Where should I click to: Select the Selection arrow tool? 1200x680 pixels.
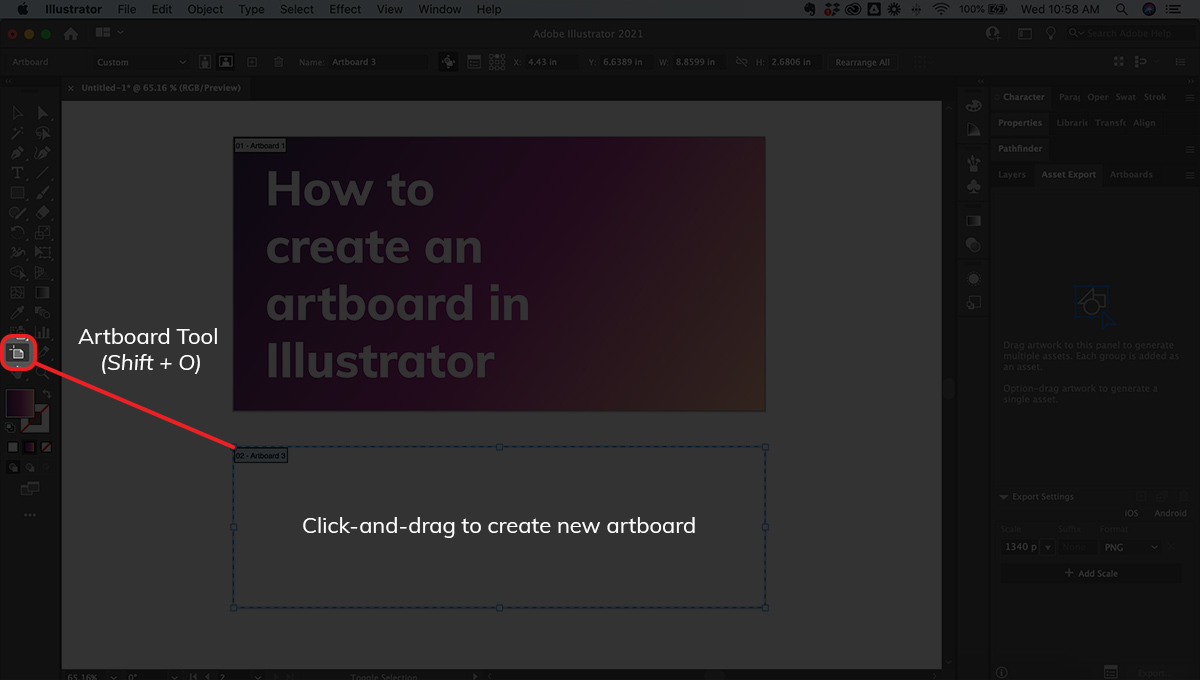coord(17,113)
